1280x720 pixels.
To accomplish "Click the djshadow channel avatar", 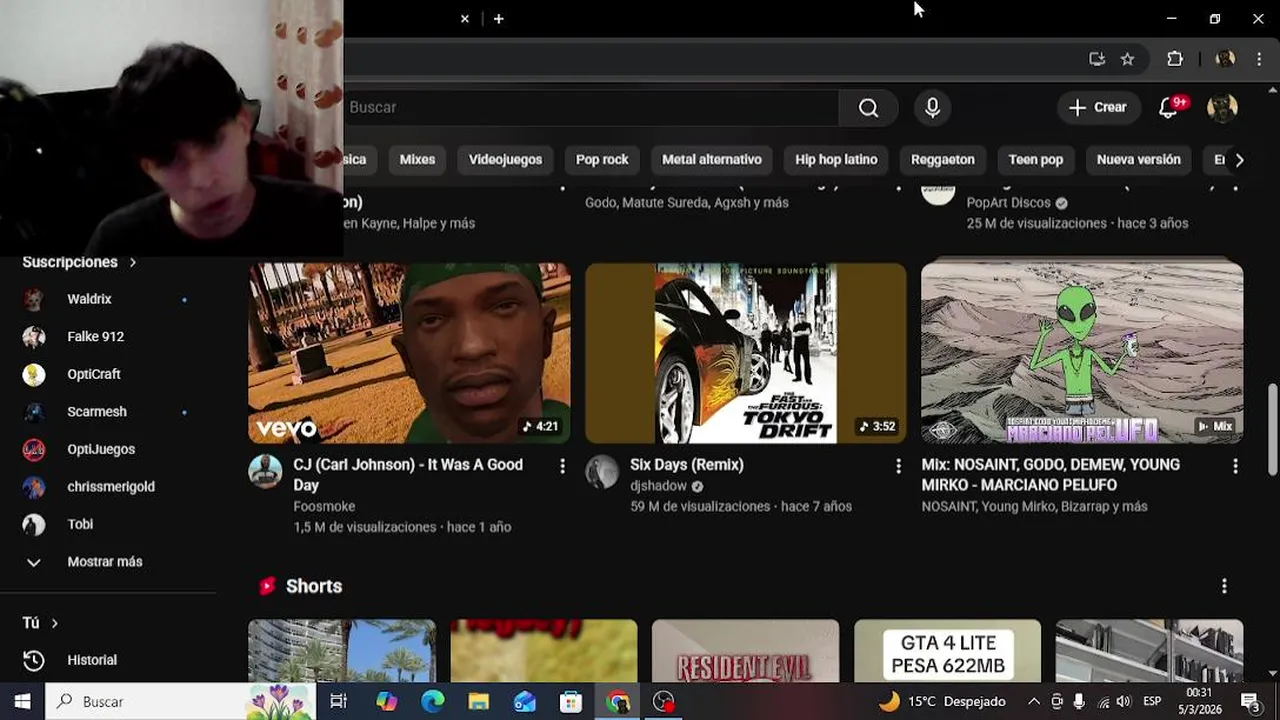I will tap(602, 472).
